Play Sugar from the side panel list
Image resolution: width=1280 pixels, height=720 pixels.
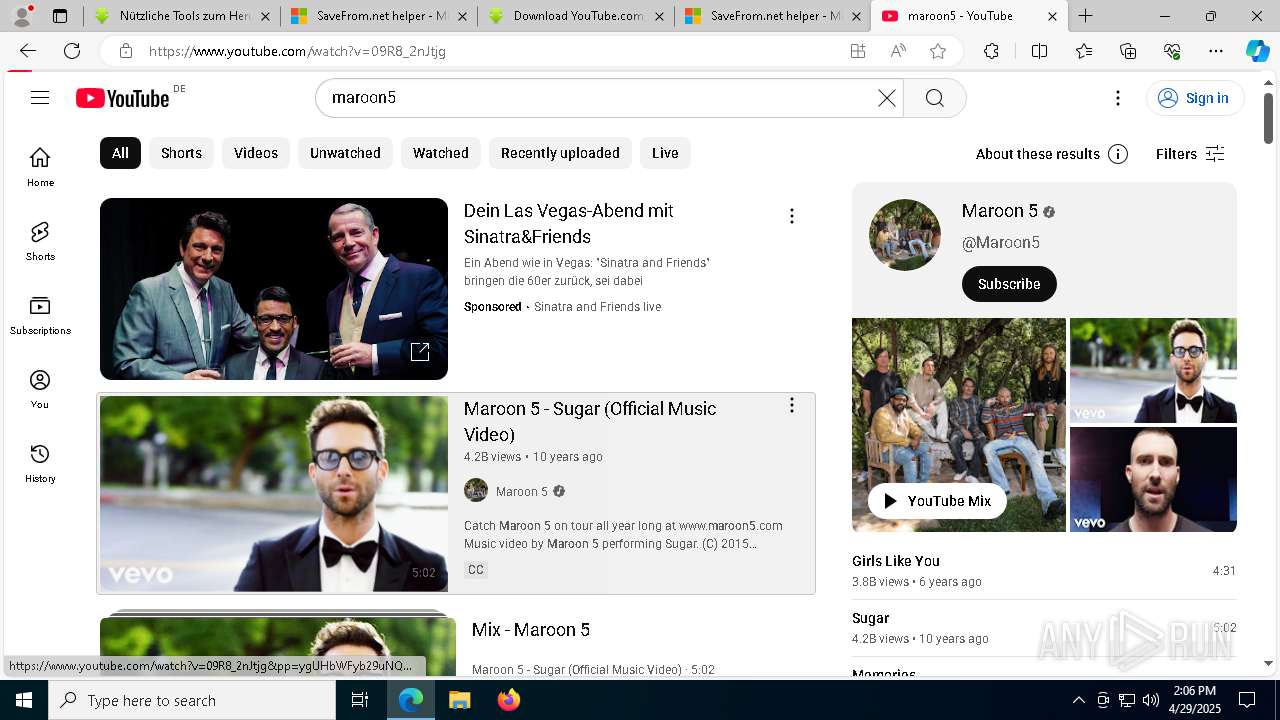click(1044, 628)
